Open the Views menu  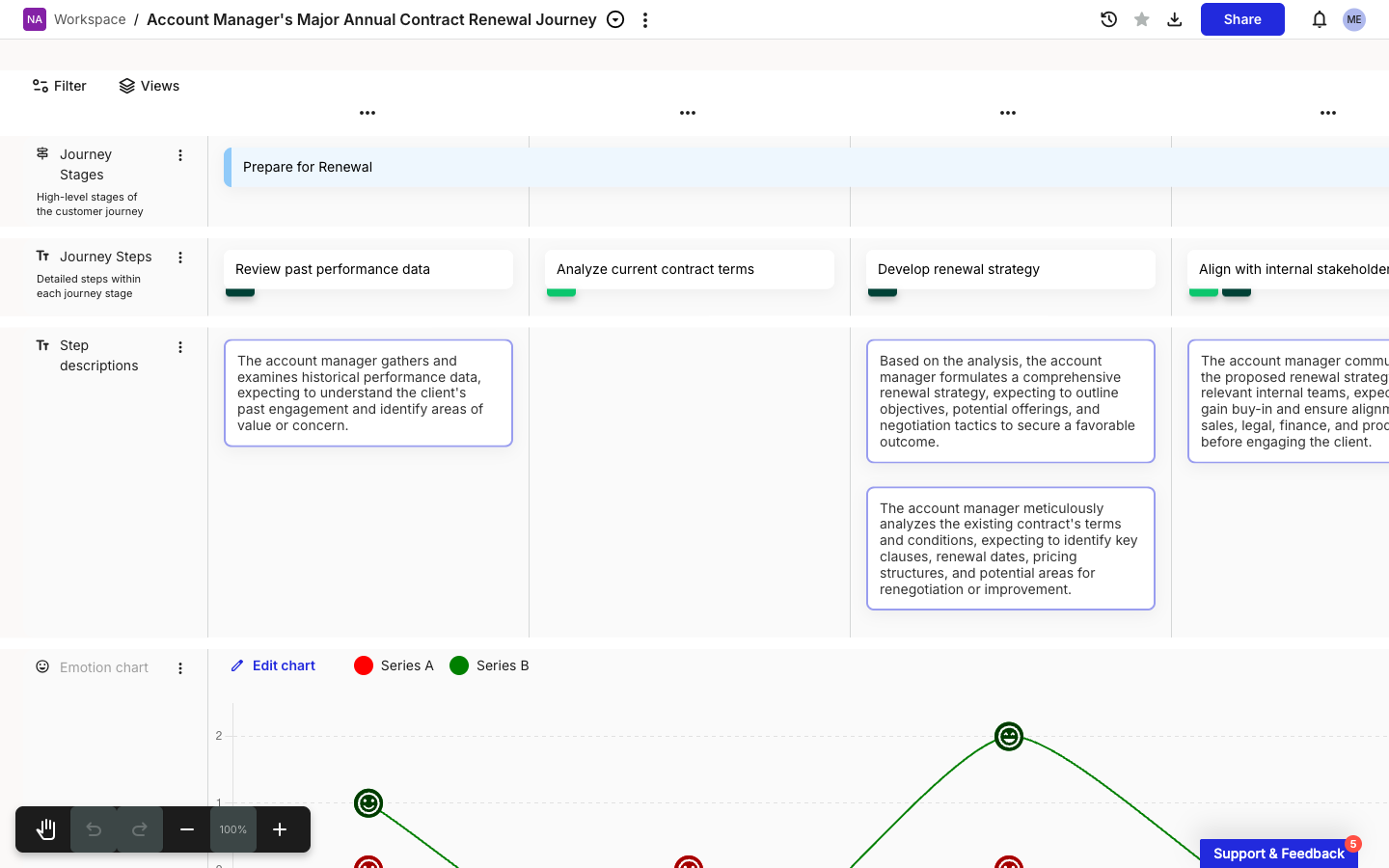150,86
